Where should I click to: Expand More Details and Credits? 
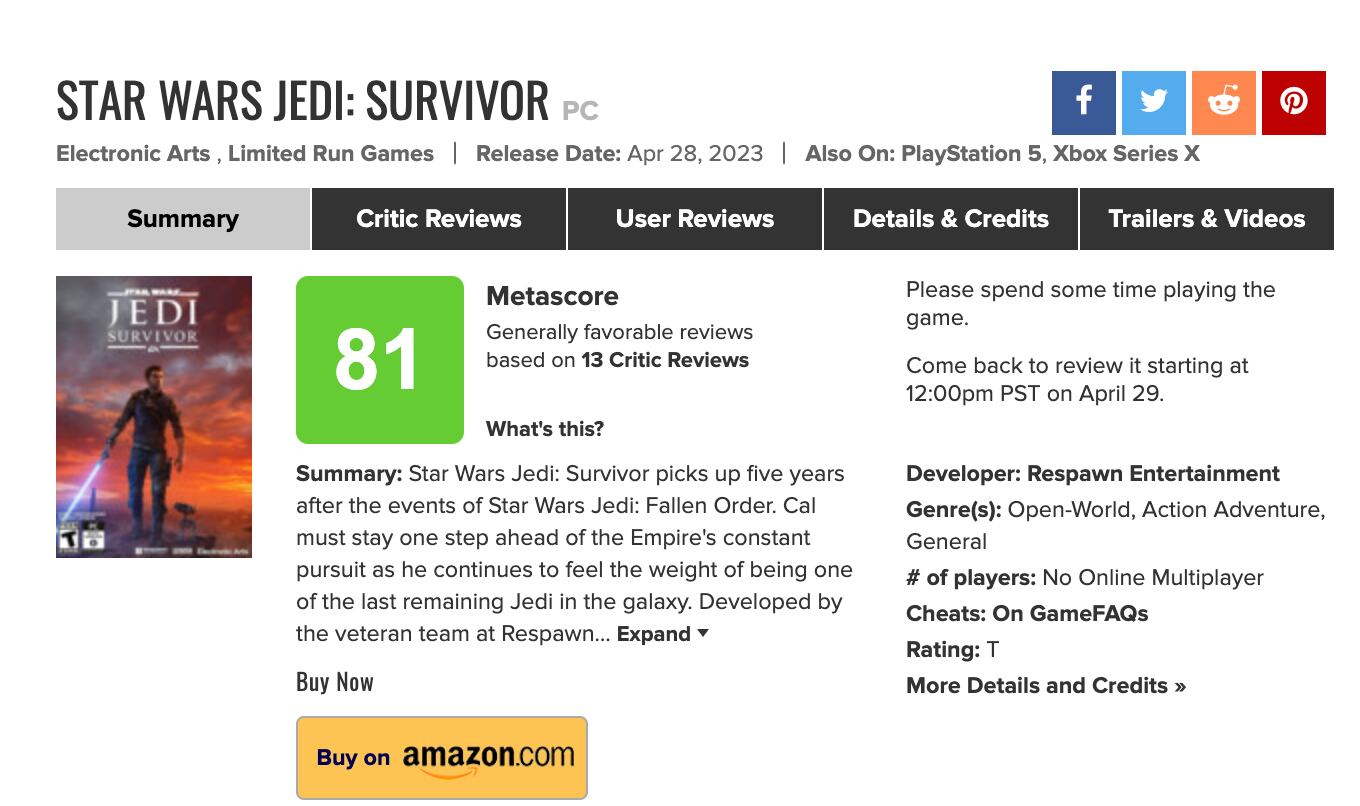point(1044,685)
